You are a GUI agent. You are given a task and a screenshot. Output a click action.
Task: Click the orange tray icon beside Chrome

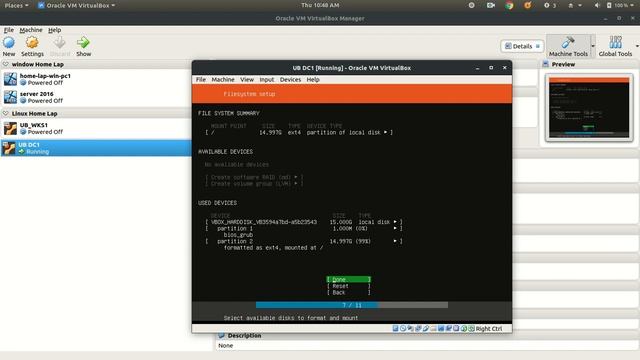tap(528, 5)
